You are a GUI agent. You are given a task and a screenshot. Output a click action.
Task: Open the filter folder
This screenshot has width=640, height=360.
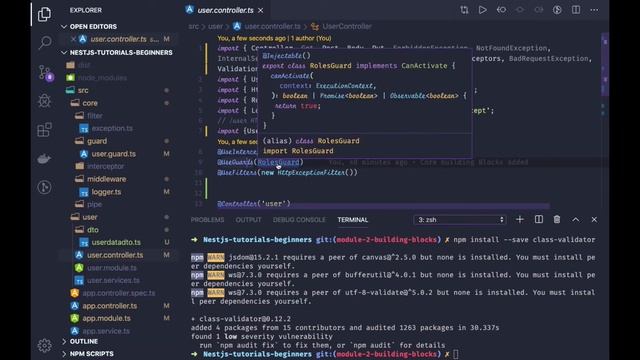tap(94, 116)
